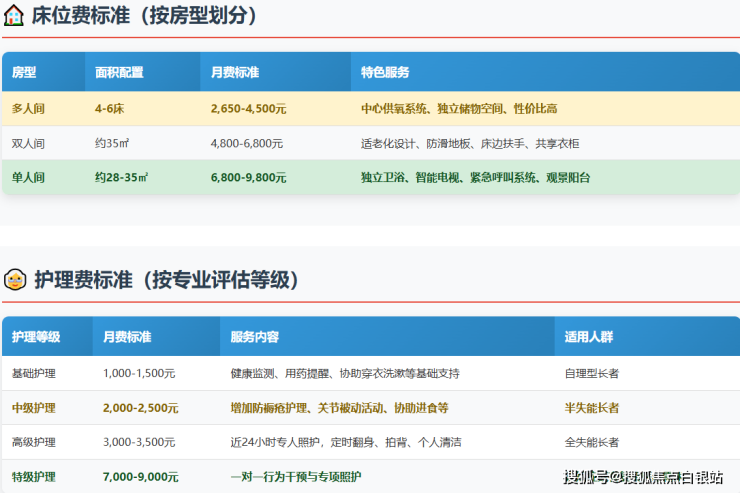Click the 高级护理 care level label
The width and height of the screenshot is (740, 493).
[x=34, y=442]
